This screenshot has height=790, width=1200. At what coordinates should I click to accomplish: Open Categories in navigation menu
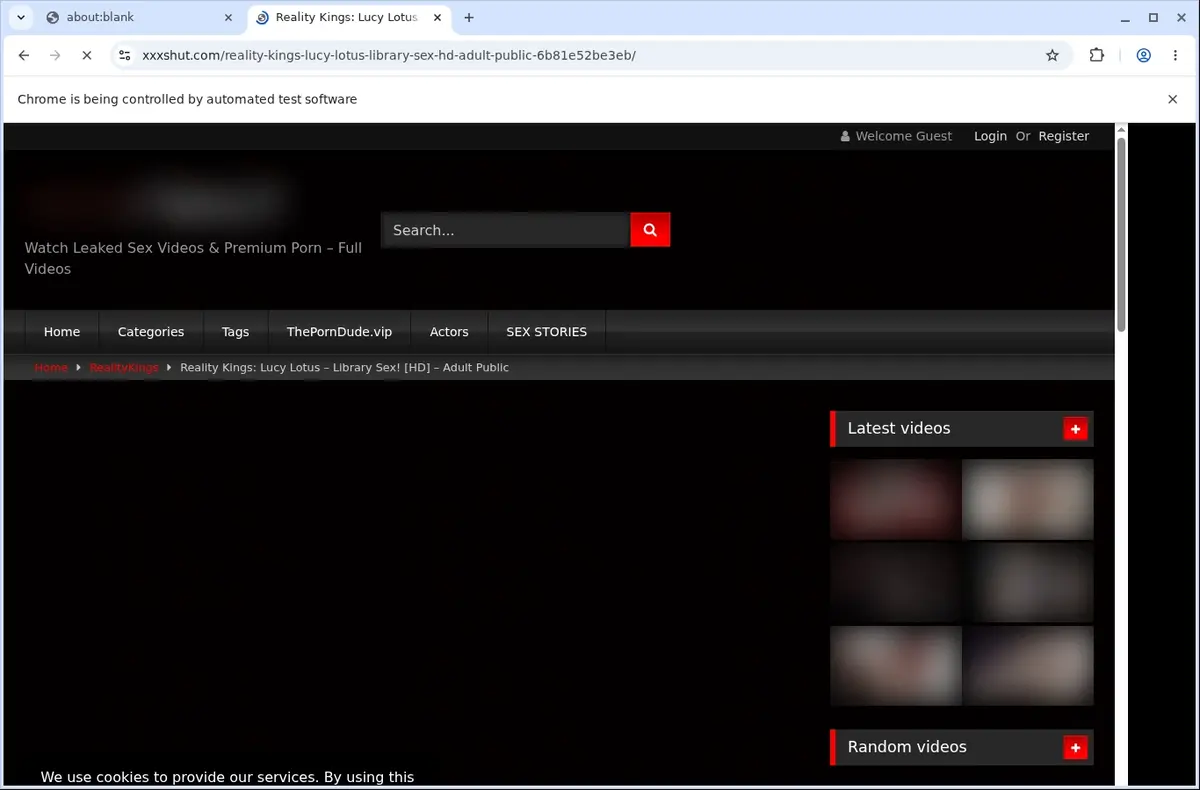(151, 332)
